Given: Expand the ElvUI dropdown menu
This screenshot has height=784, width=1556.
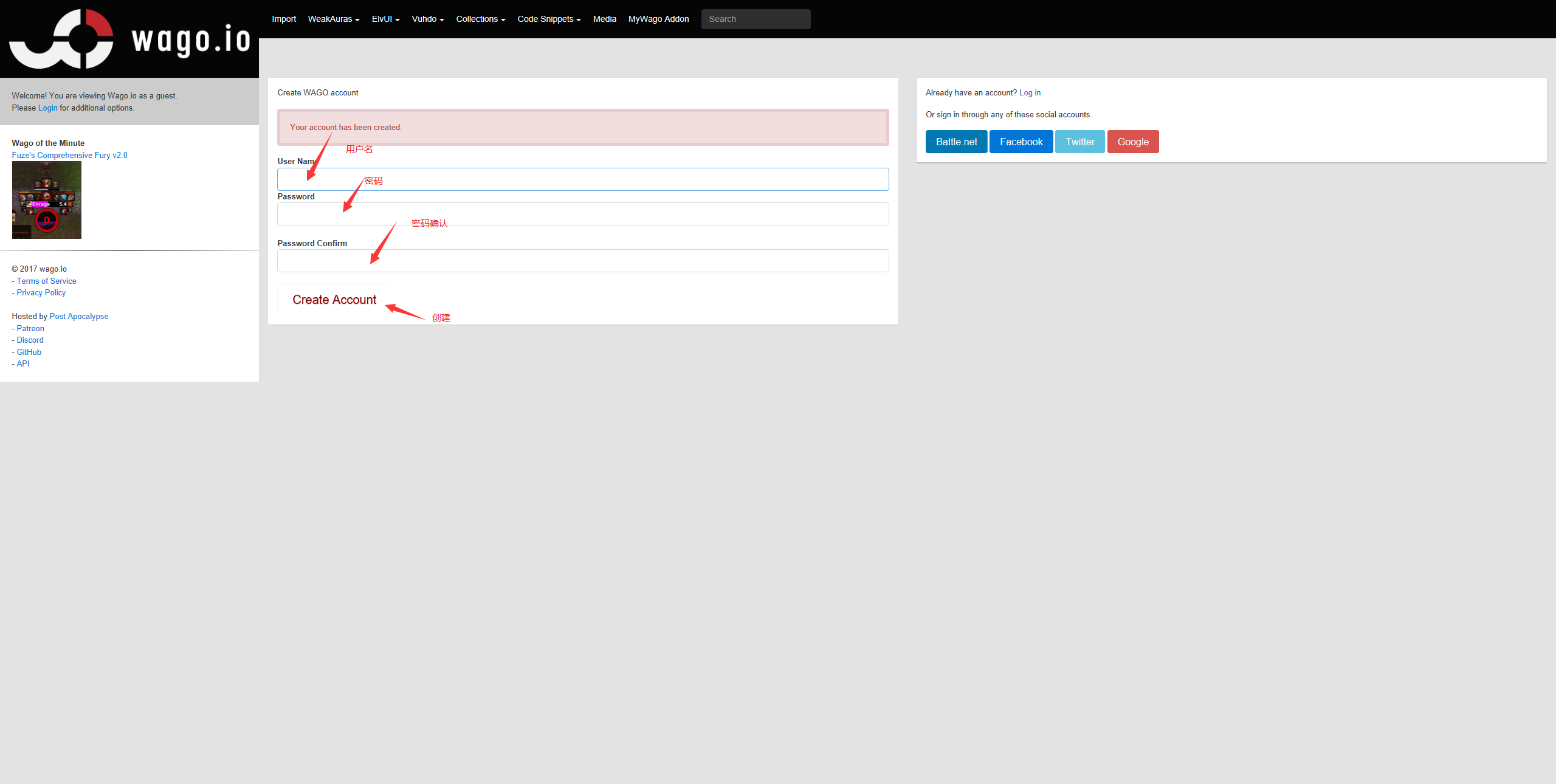Looking at the screenshot, I should click(385, 19).
